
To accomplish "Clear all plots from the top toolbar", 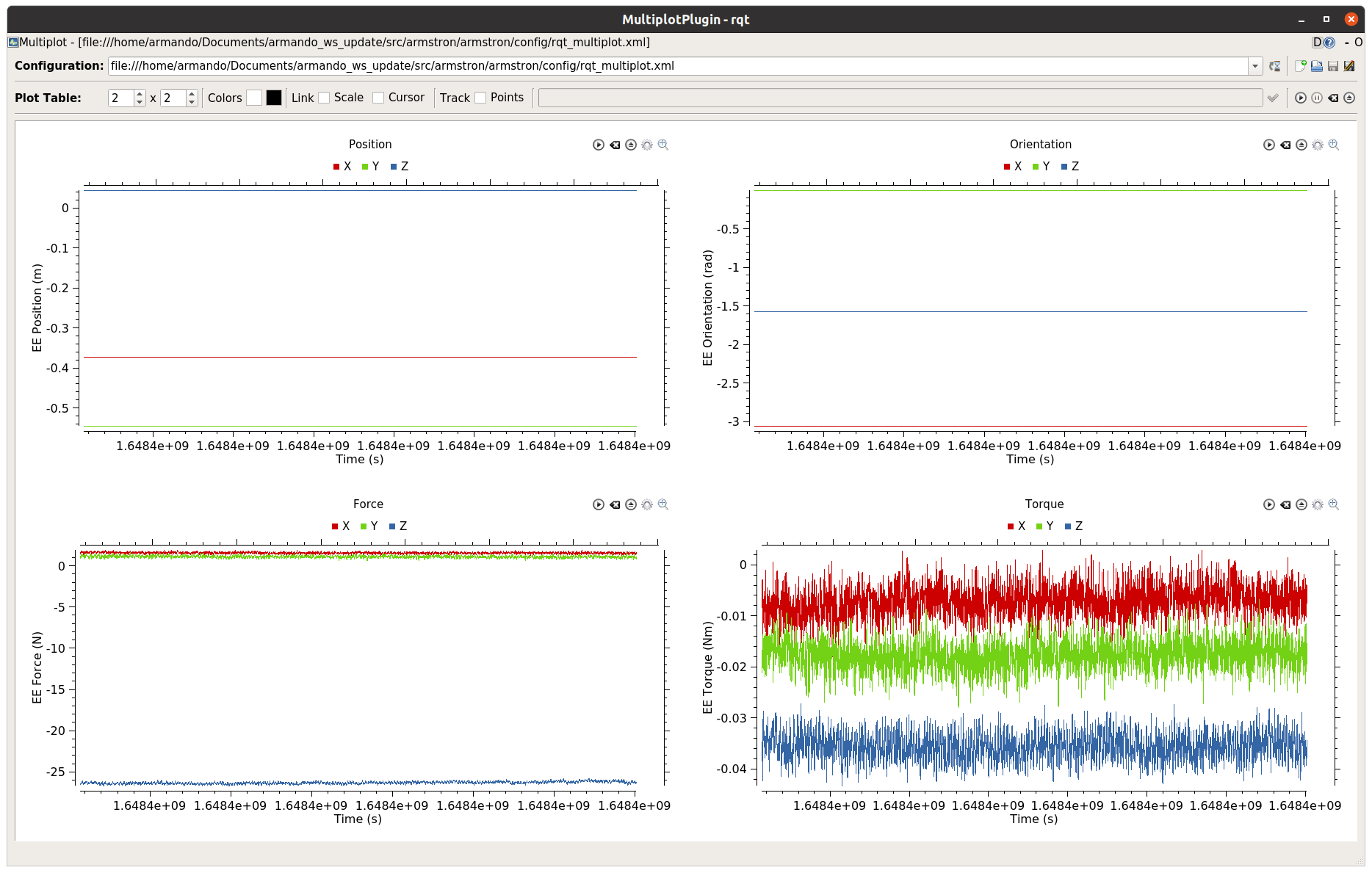I will [1333, 98].
